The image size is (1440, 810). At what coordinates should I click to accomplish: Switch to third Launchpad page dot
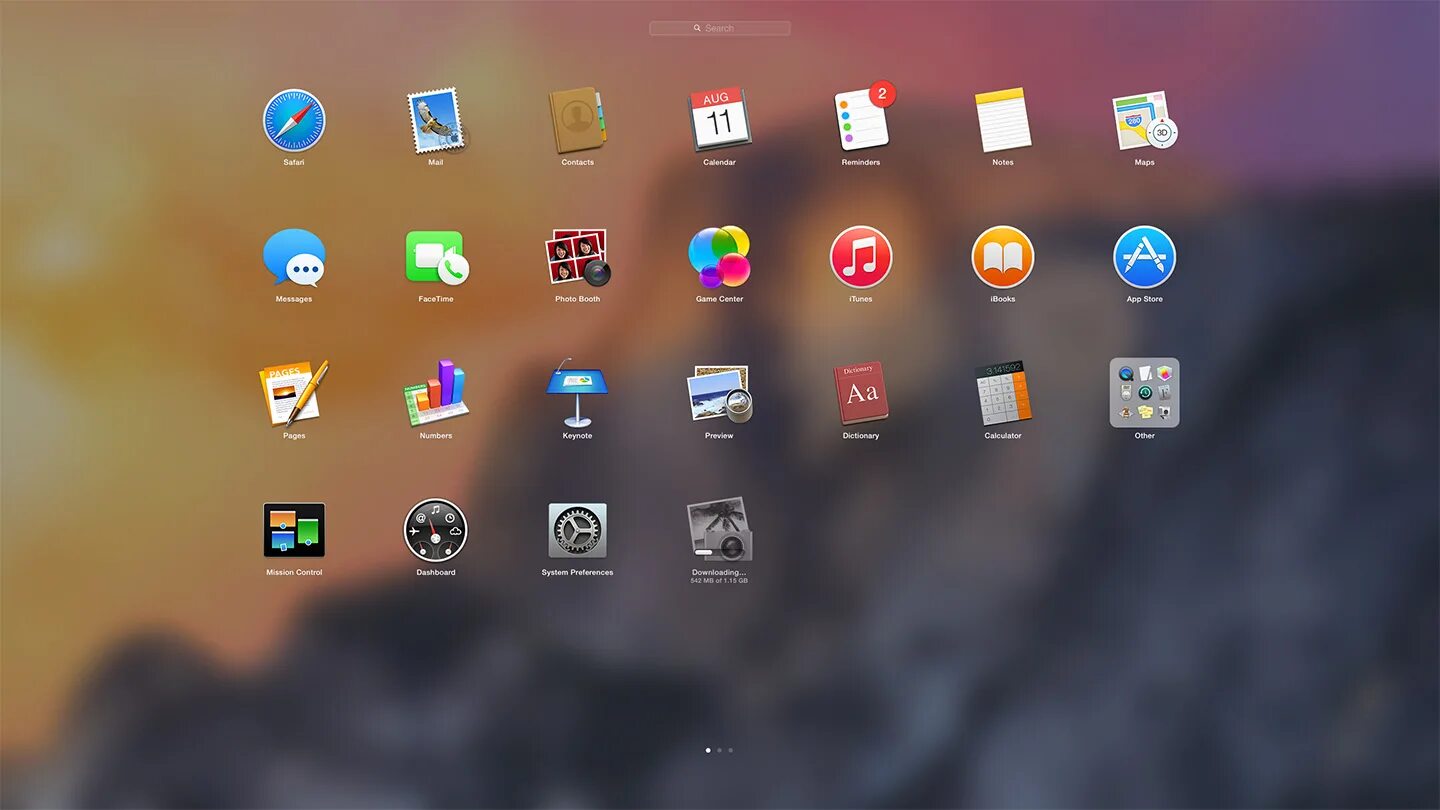[x=730, y=750]
